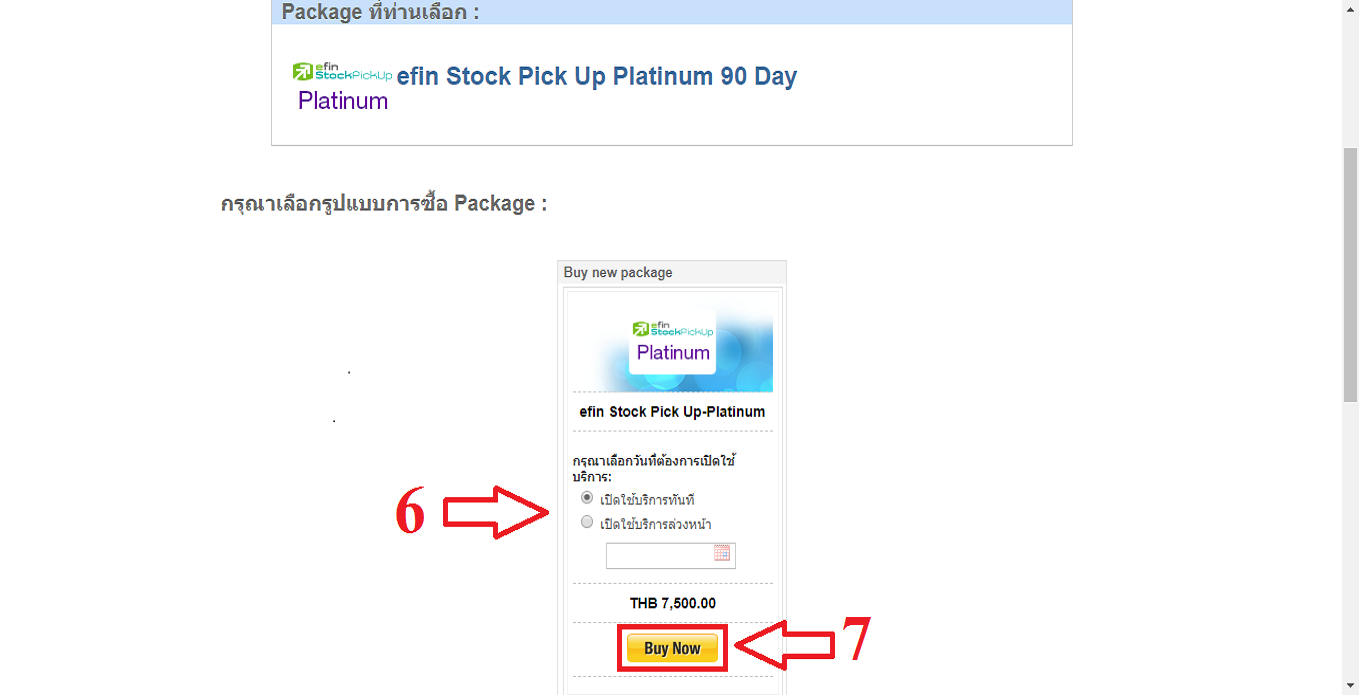Click efin Stock Pick Up Platinum 90 Day title

click(597, 77)
